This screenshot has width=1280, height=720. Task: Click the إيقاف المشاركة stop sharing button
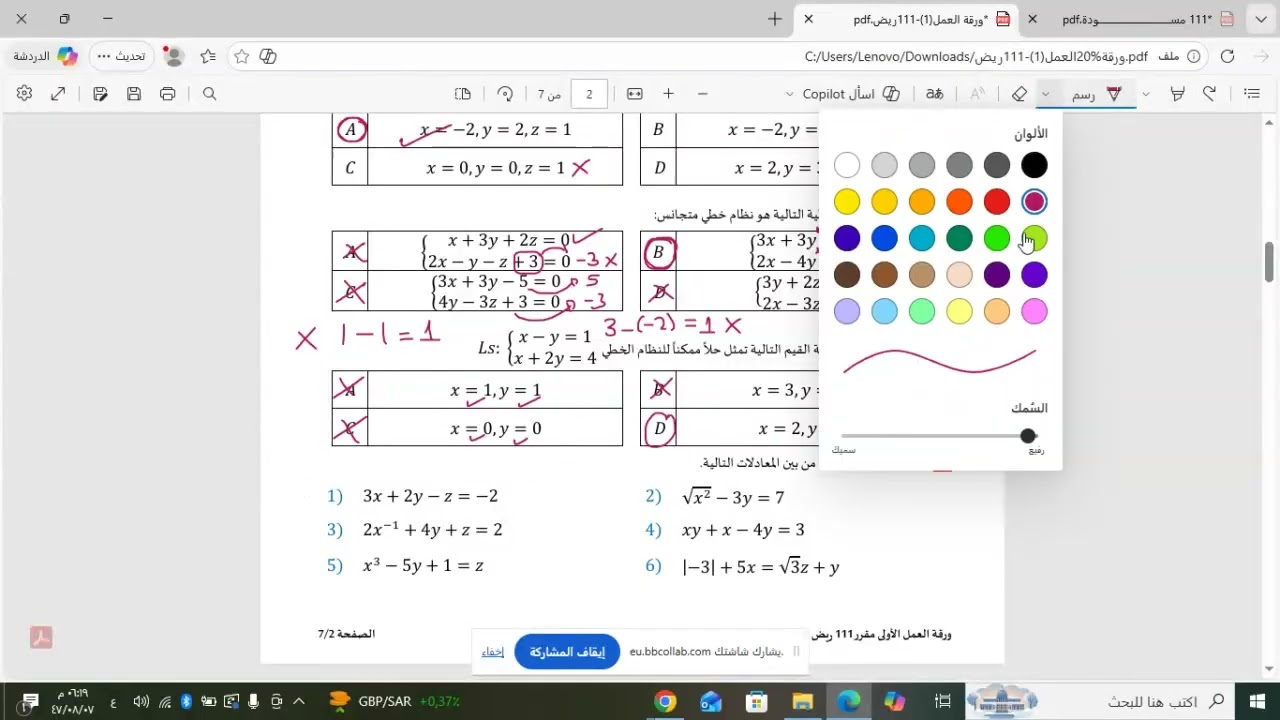coord(567,652)
